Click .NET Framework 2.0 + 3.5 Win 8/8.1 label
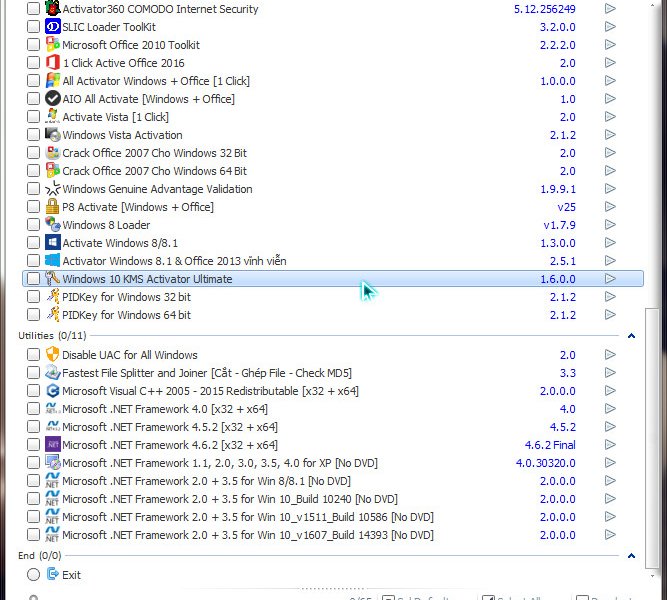 [206, 481]
